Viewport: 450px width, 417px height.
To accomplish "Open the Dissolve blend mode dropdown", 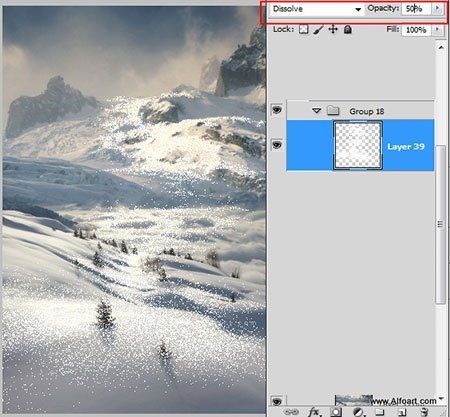I will [316, 9].
